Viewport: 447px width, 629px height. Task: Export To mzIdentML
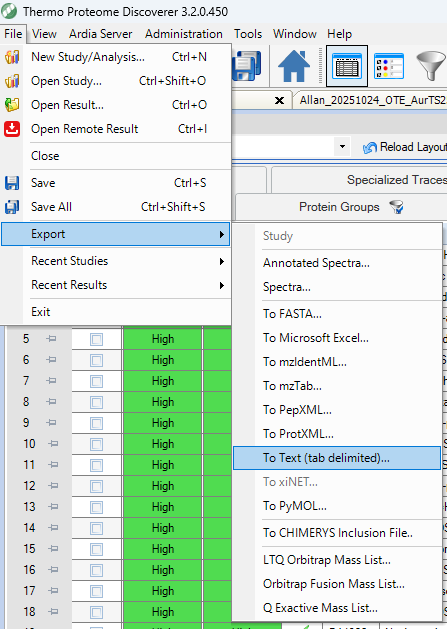coord(337,362)
